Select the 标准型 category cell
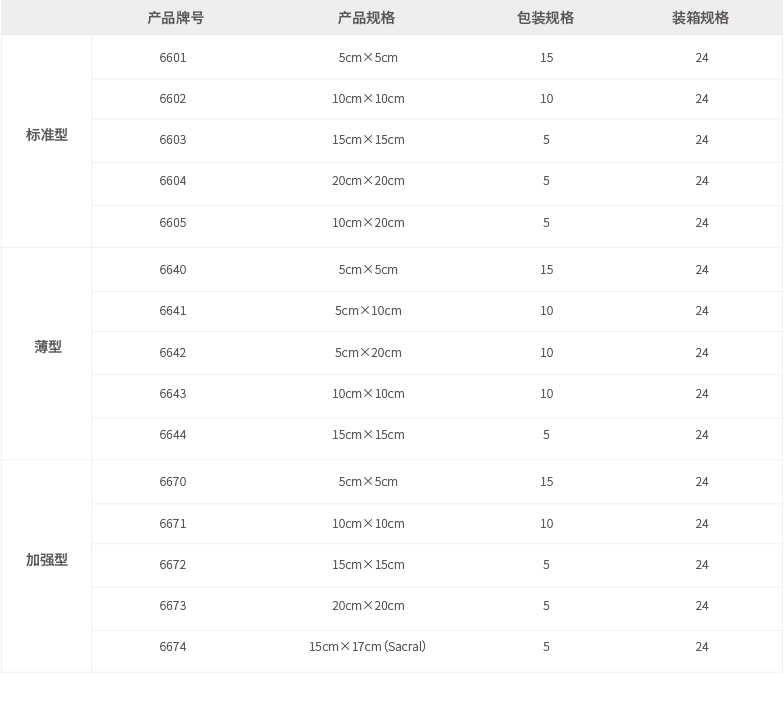This screenshot has width=784, height=710. 47,135
